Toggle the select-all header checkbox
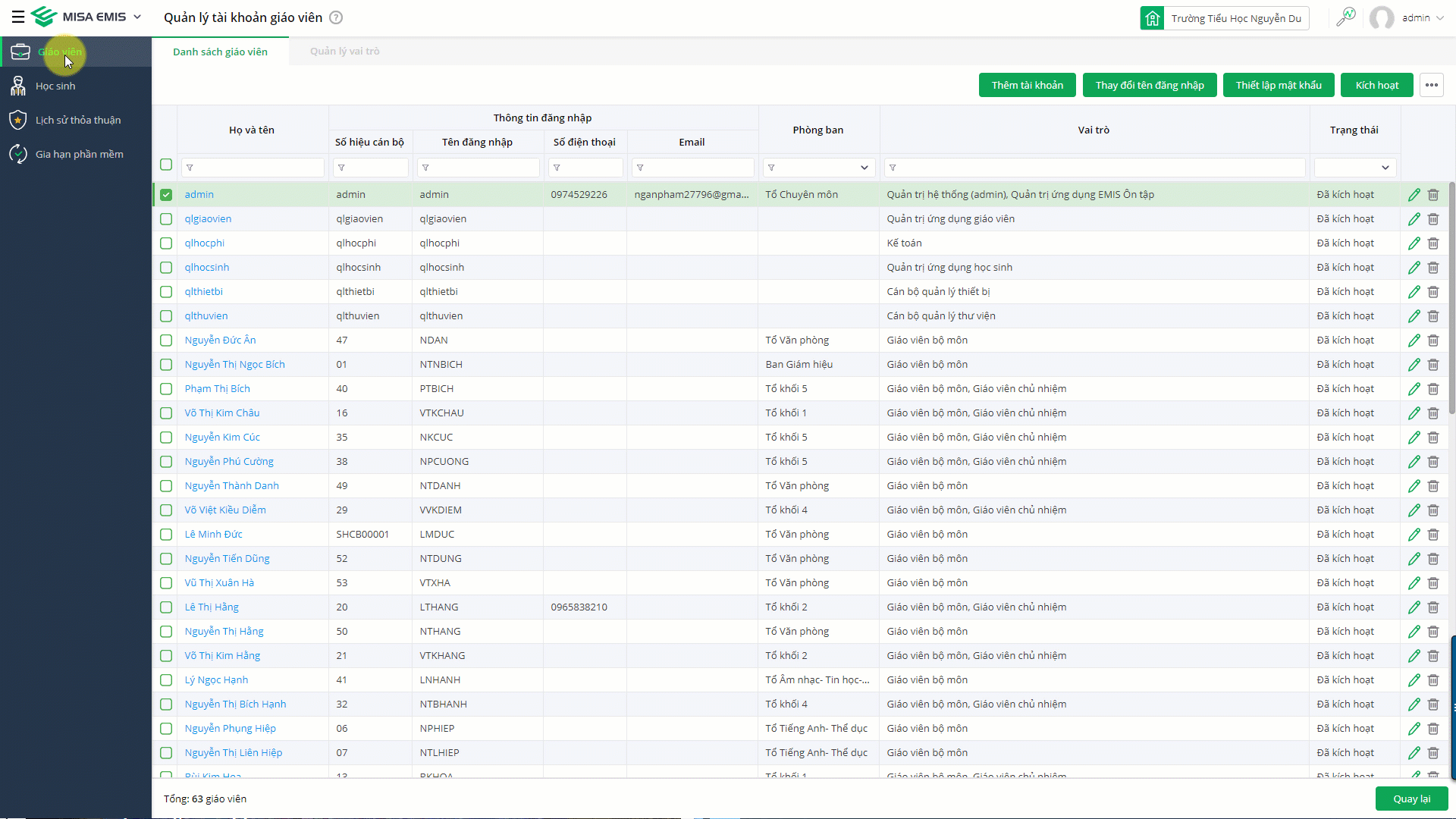The width and height of the screenshot is (1456, 819). (166, 165)
